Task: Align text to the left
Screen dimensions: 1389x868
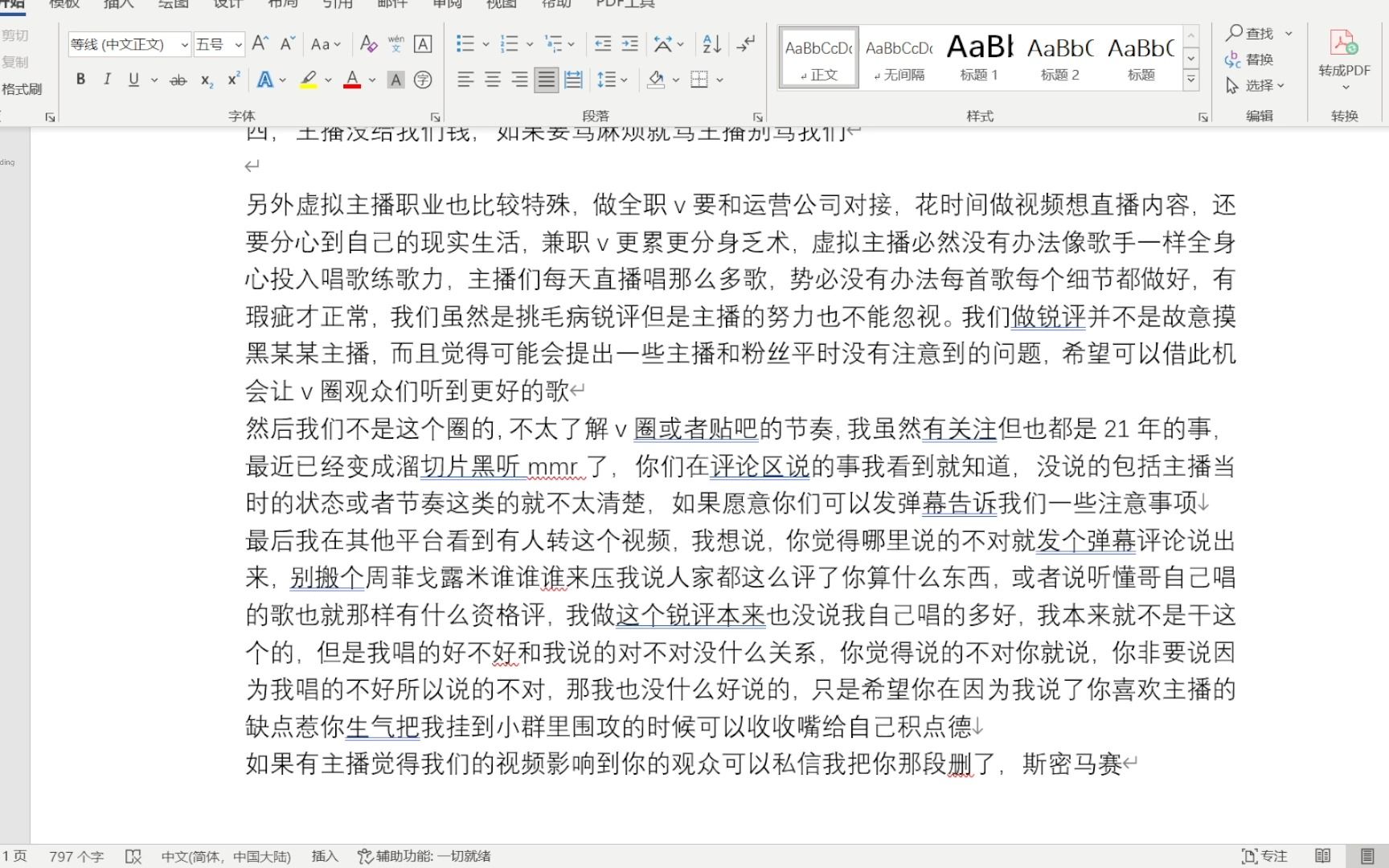Action: [465, 80]
